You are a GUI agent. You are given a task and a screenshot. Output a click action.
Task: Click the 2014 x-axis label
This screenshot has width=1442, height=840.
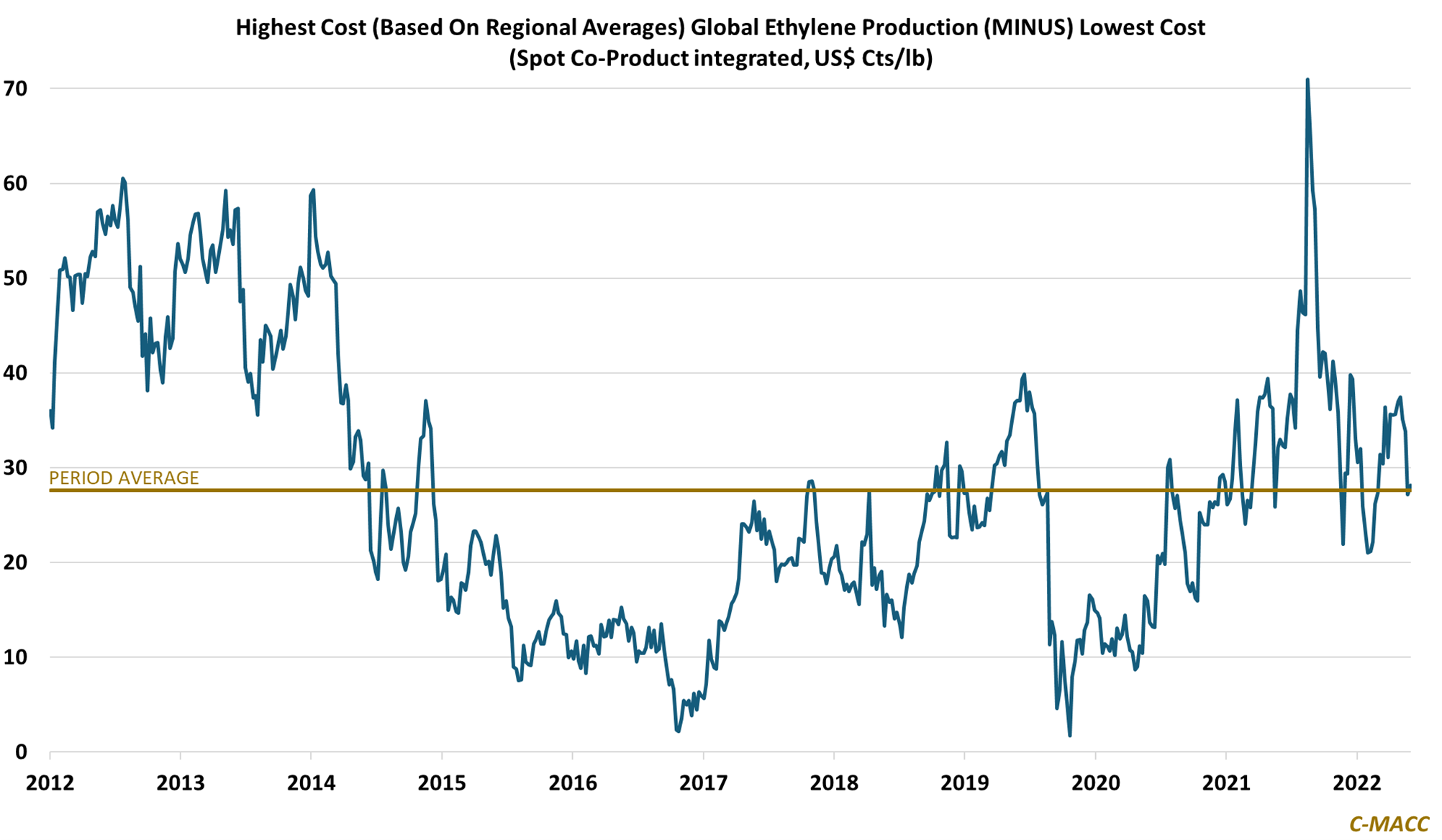coord(311,782)
